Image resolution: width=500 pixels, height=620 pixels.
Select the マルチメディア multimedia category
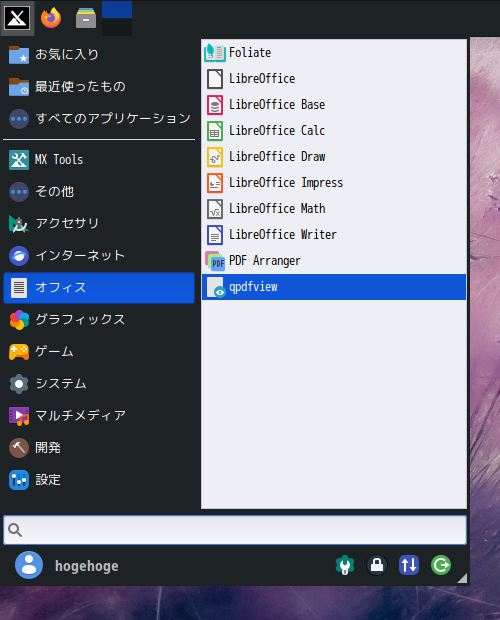99,416
